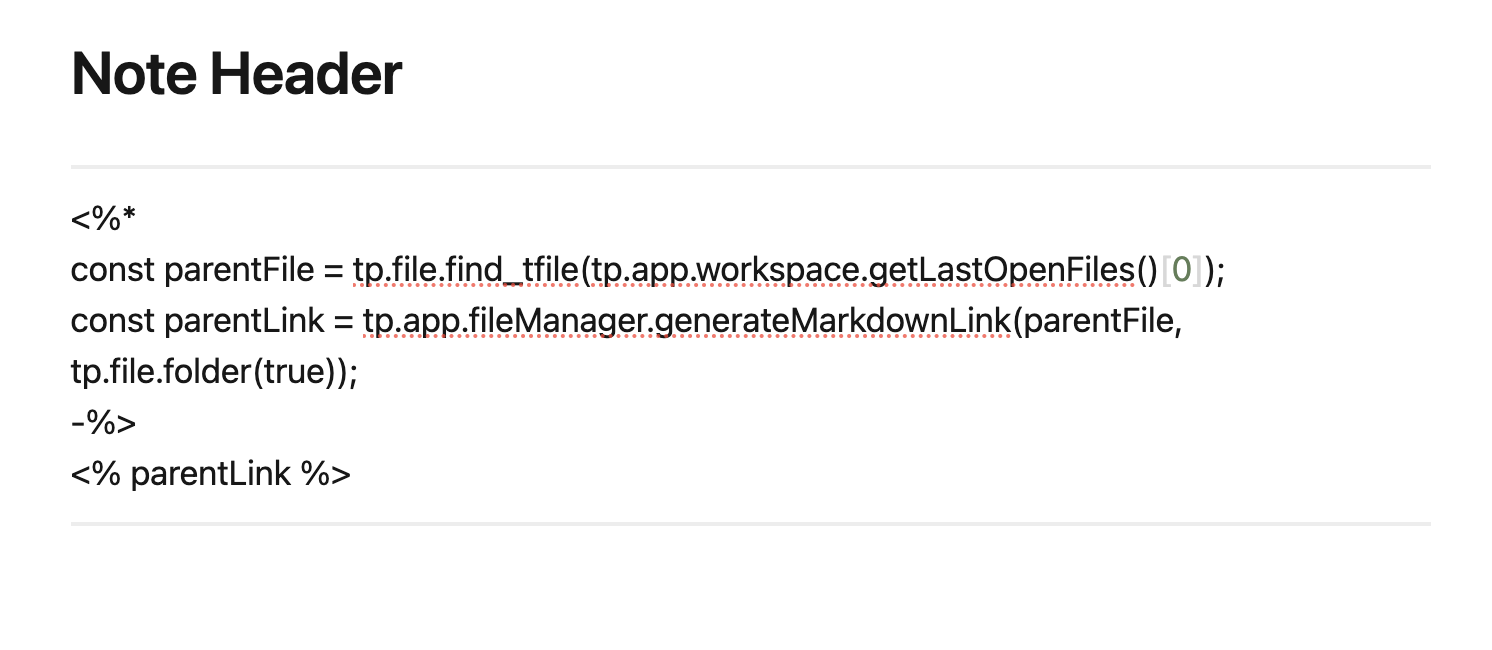Click the empty area below the bottom rule
The image size is (1492, 650).
750,590
